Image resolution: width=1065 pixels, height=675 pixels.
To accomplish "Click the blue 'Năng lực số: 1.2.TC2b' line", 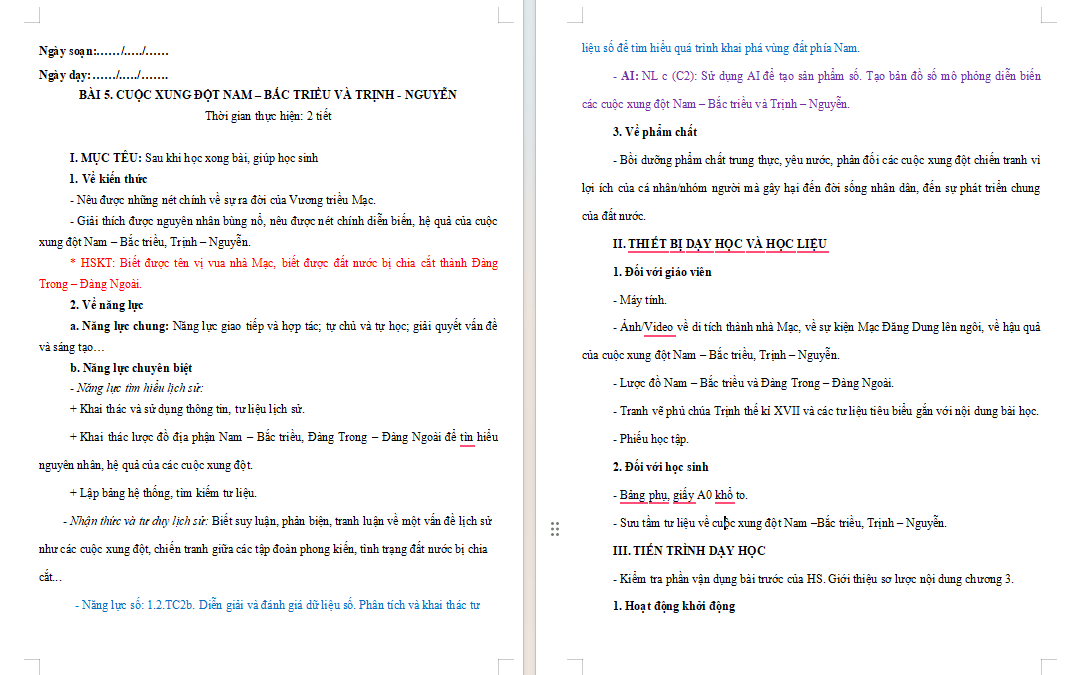I will [277, 604].
